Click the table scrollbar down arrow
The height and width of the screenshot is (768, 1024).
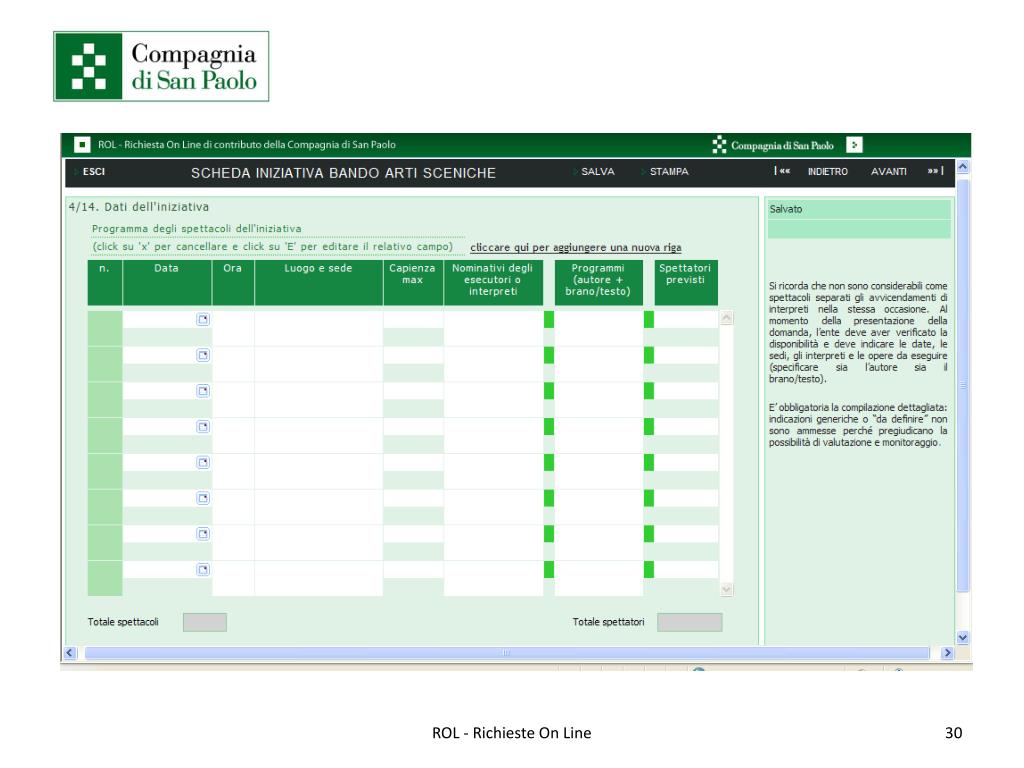(x=726, y=589)
